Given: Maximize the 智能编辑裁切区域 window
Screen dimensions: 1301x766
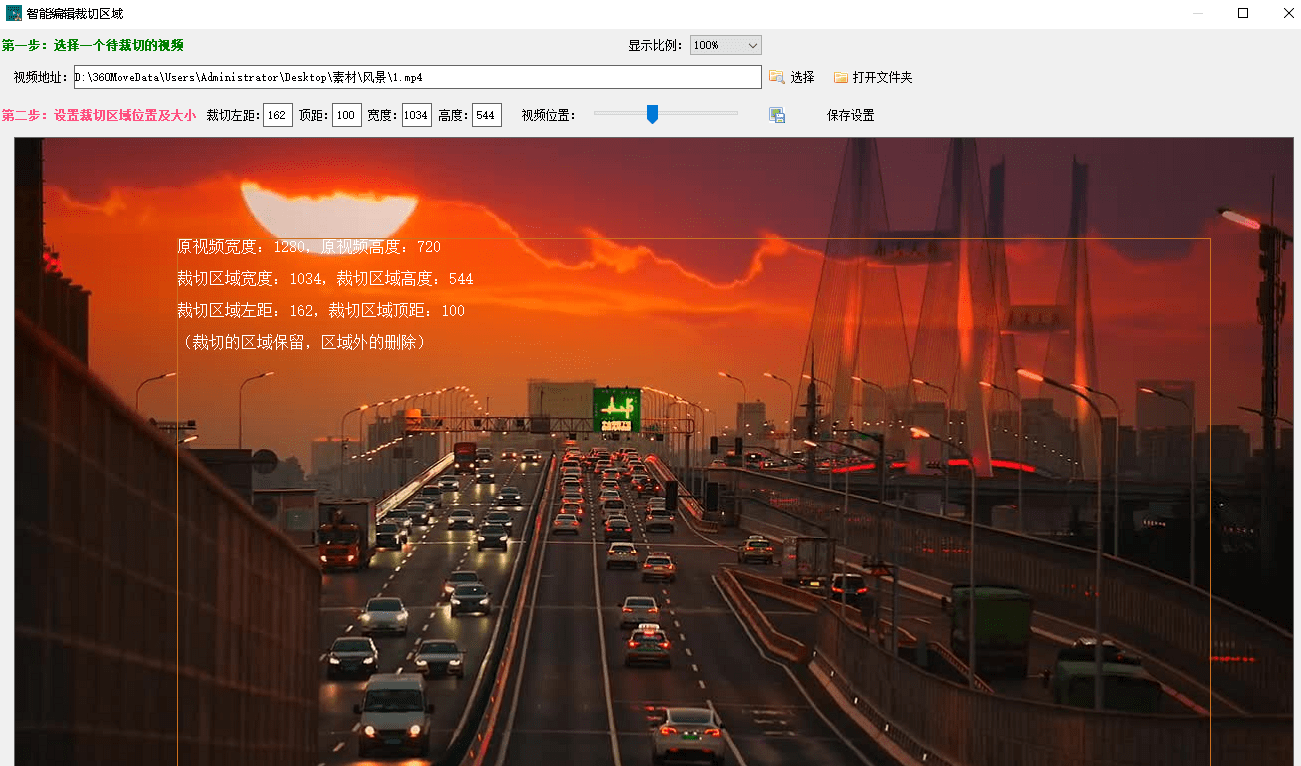Looking at the screenshot, I should pos(1243,13).
